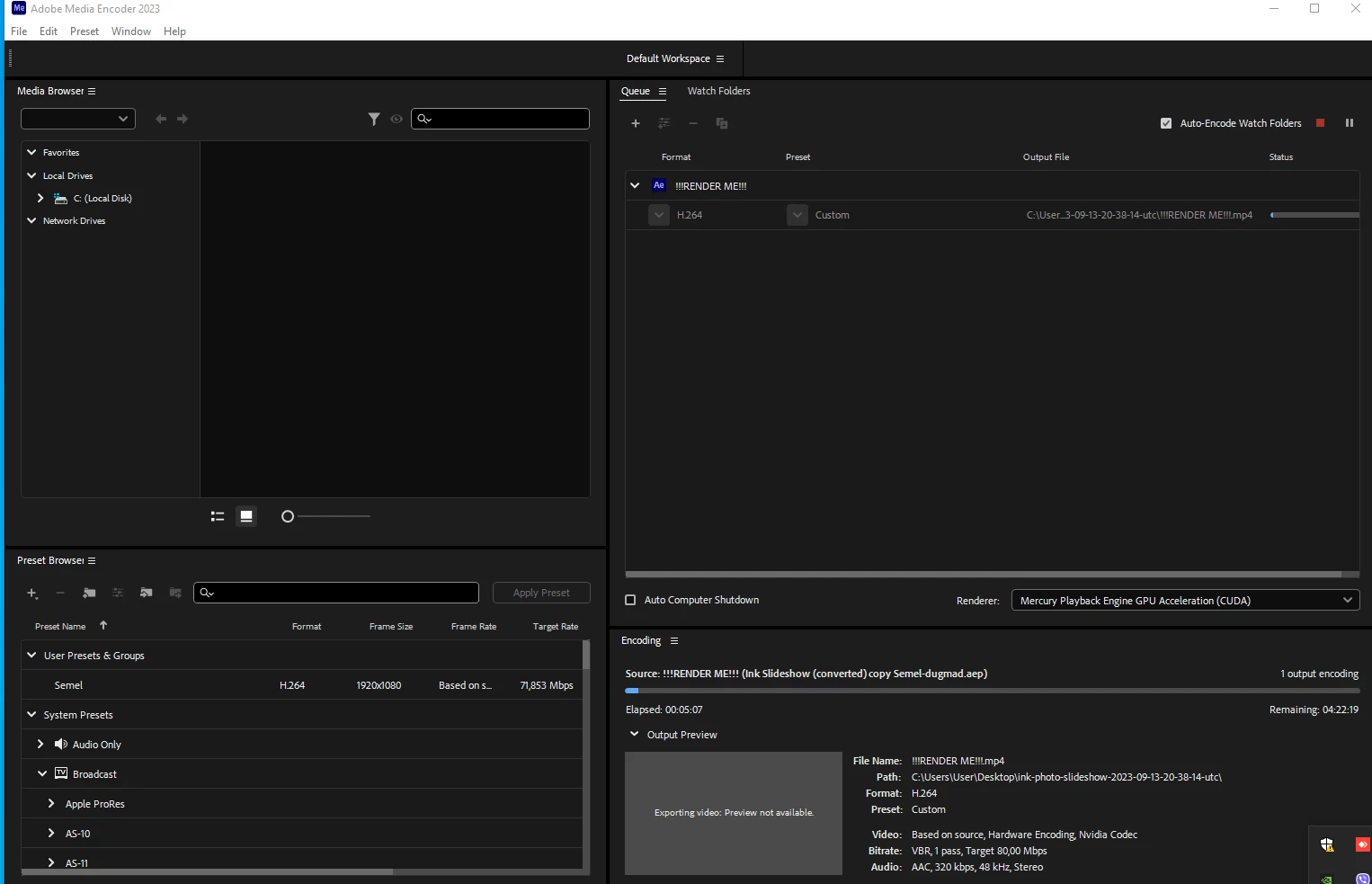
Task: Click Create New Preset plus icon
Action: click(32, 594)
